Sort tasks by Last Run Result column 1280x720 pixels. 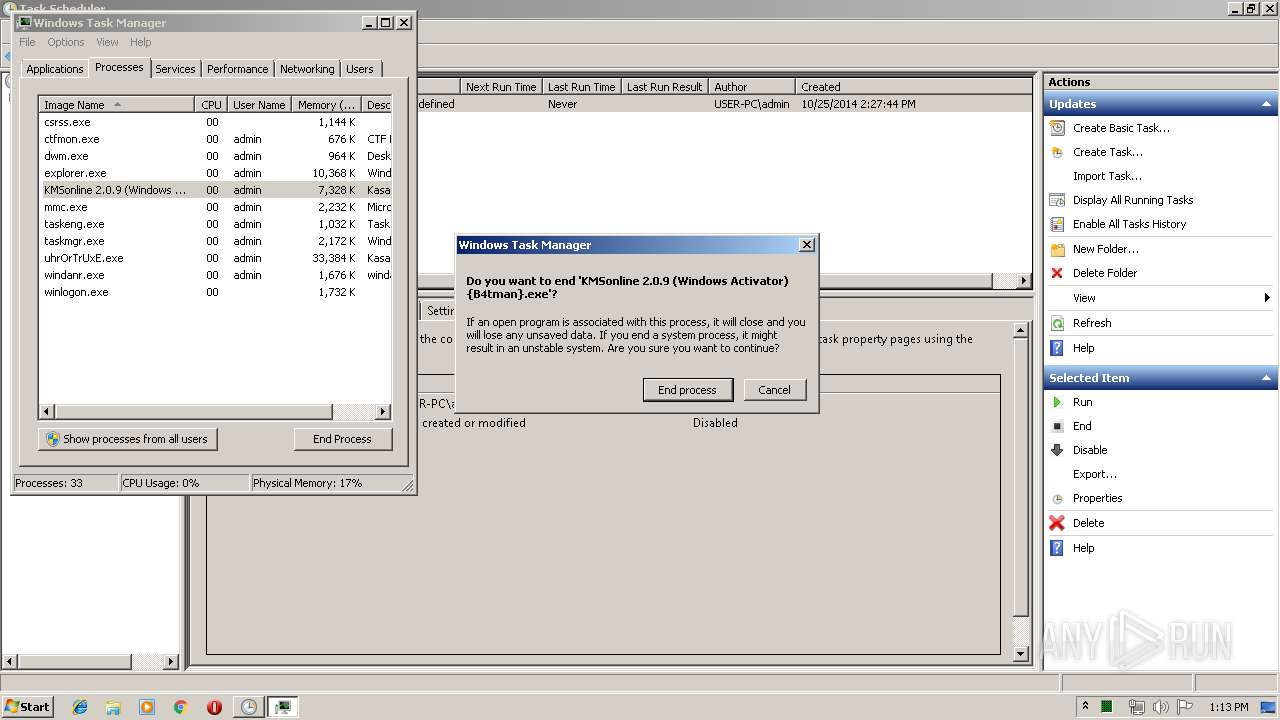tap(665, 87)
